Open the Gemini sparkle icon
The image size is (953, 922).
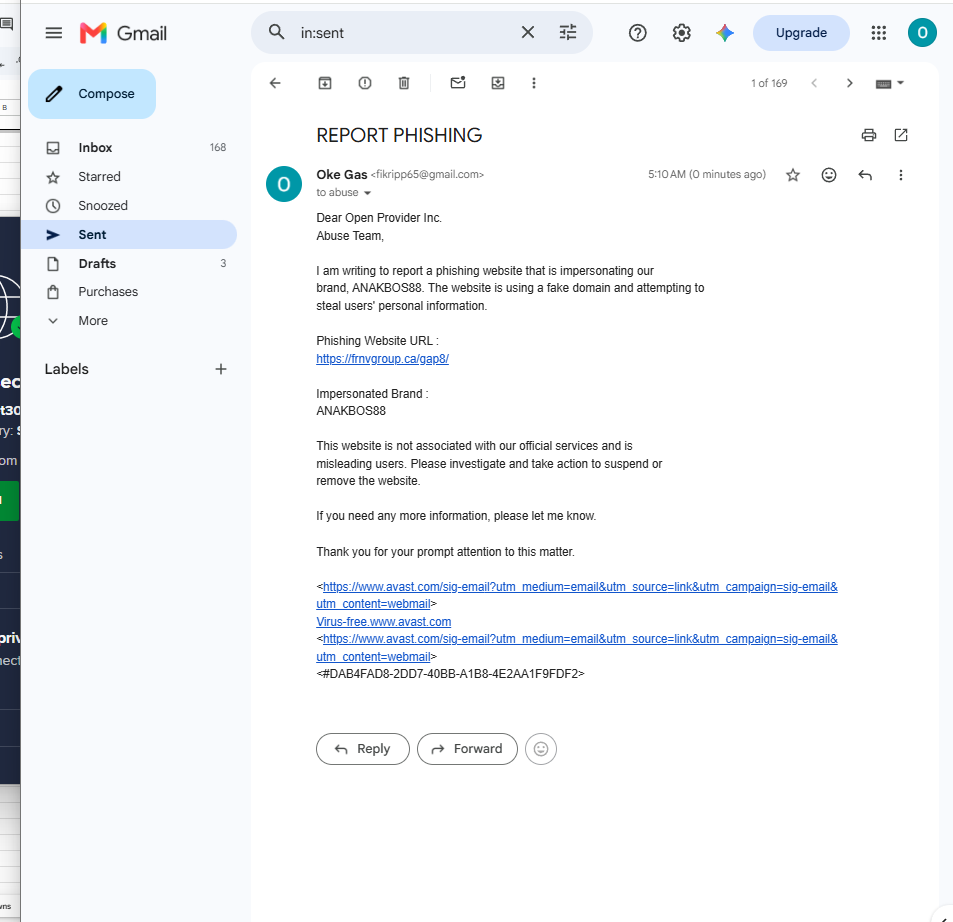click(x=724, y=33)
